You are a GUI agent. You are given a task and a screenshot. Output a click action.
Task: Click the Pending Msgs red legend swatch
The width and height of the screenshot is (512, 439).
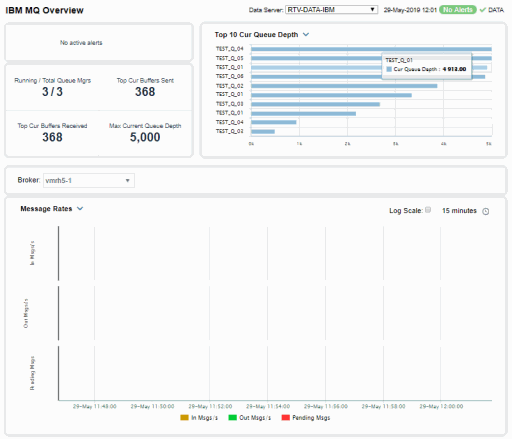pyautogui.click(x=286, y=417)
